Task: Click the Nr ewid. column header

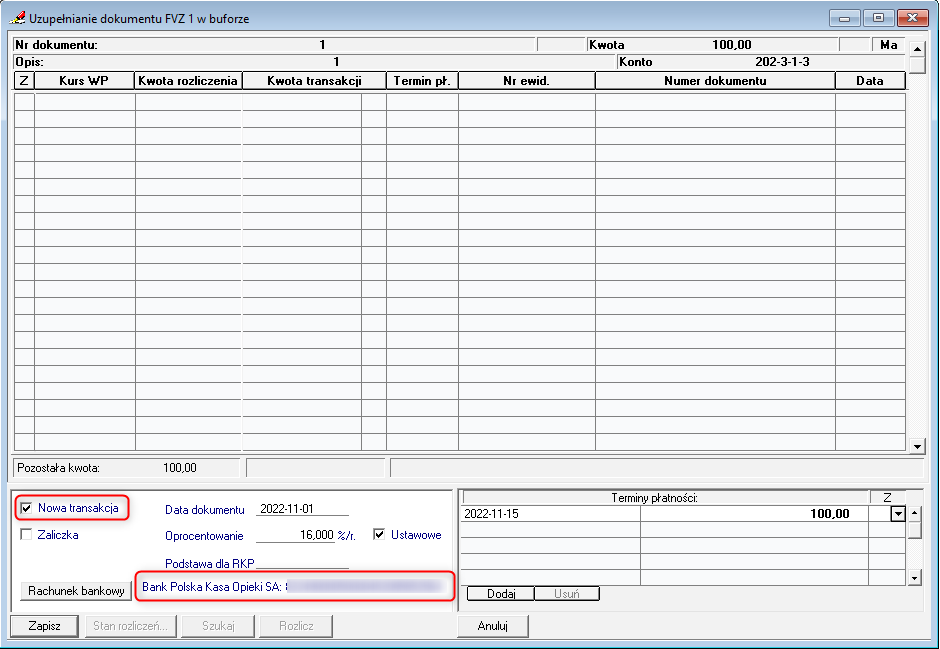Action: coord(526,81)
